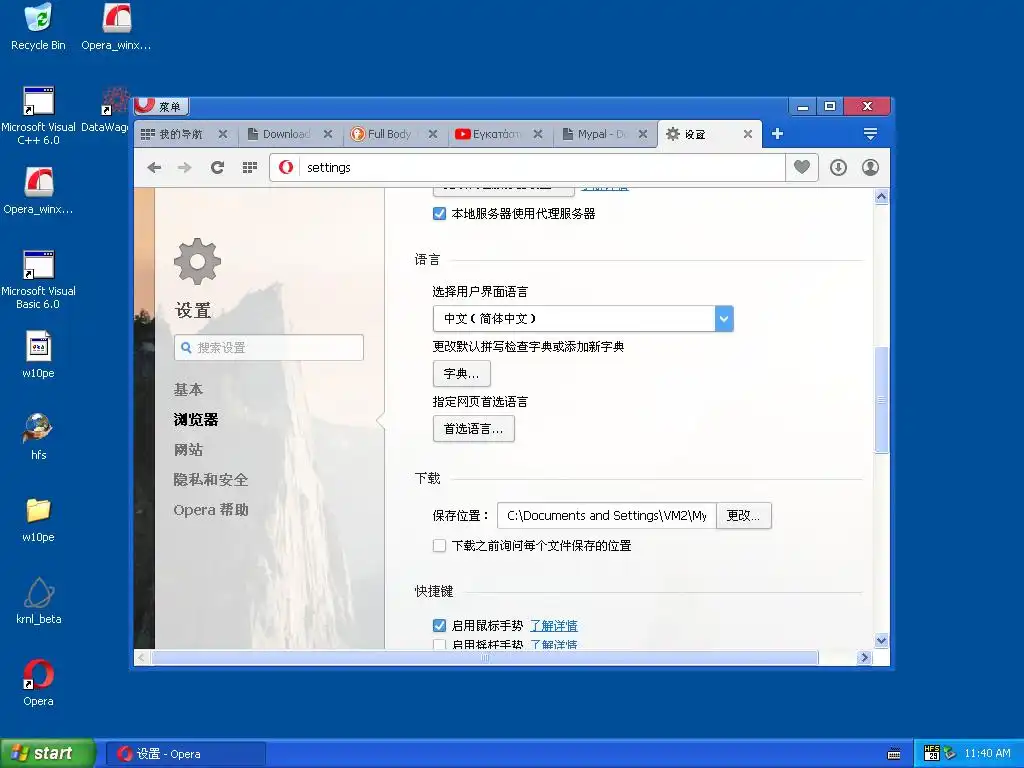Select the Recycle Bin desktop icon
Image resolution: width=1024 pixels, height=768 pixels.
tap(38, 27)
